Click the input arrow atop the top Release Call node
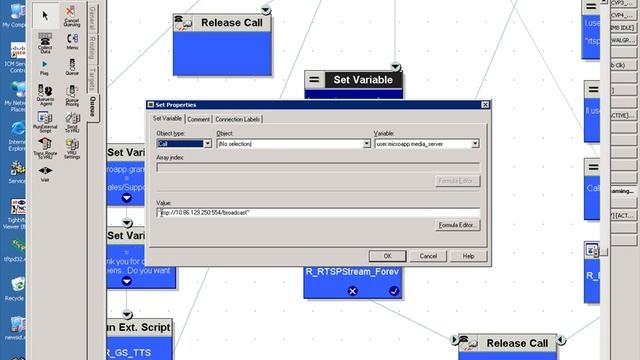This screenshot has height=360, width=640. tap(266, 10)
